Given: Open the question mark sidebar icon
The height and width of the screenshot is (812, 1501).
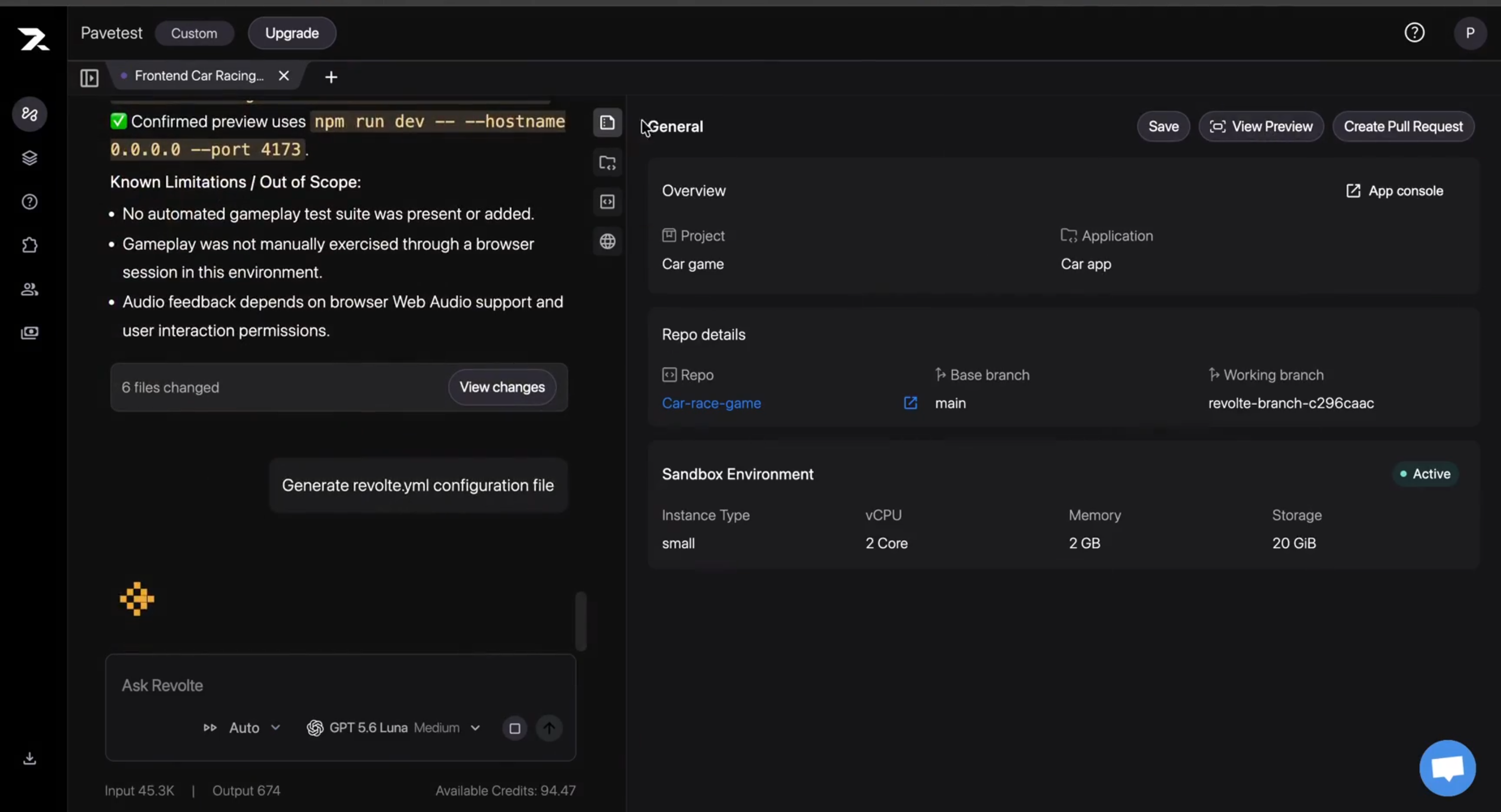Looking at the screenshot, I should click(30, 202).
